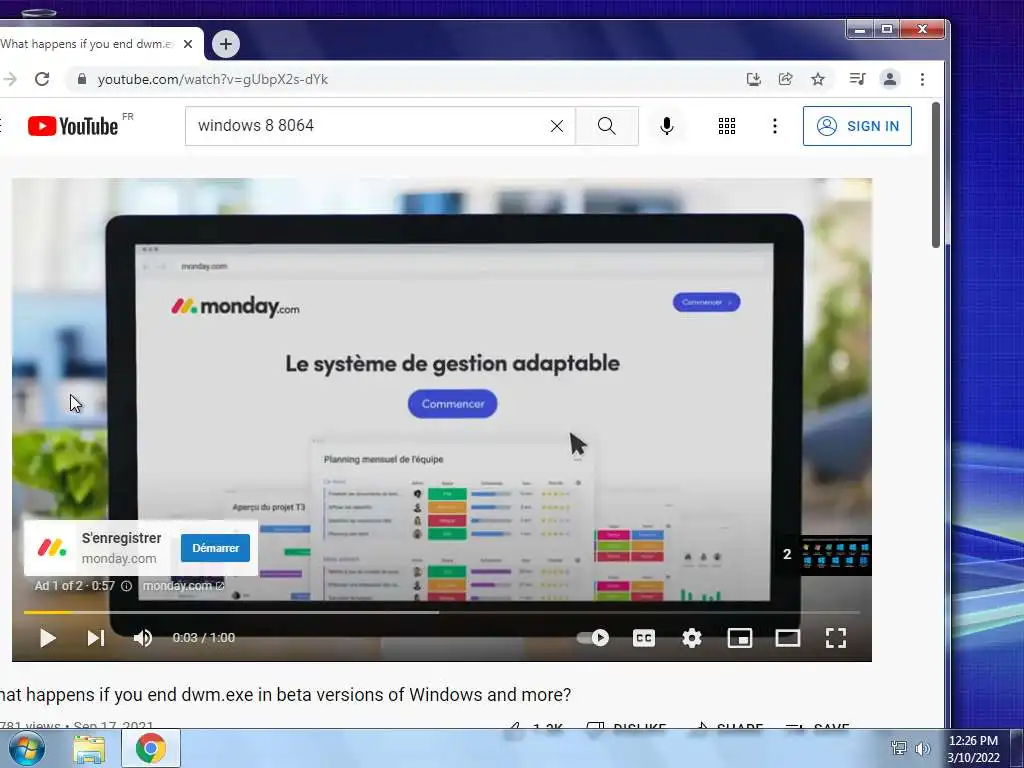The height and width of the screenshot is (768, 1024).
Task: Close the 'What happens if you end dwm' tab
Action: [188, 44]
